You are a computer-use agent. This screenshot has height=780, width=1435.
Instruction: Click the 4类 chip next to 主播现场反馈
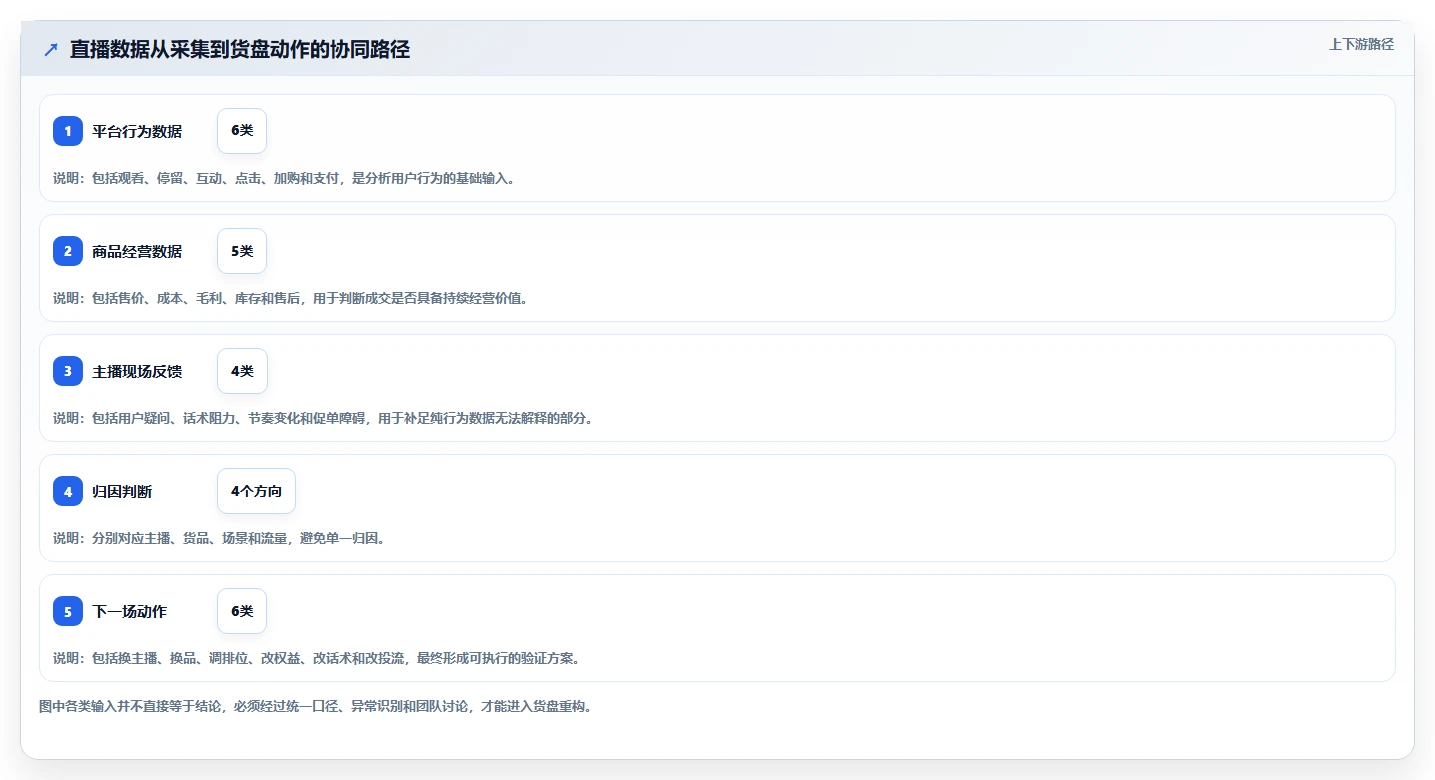point(242,371)
